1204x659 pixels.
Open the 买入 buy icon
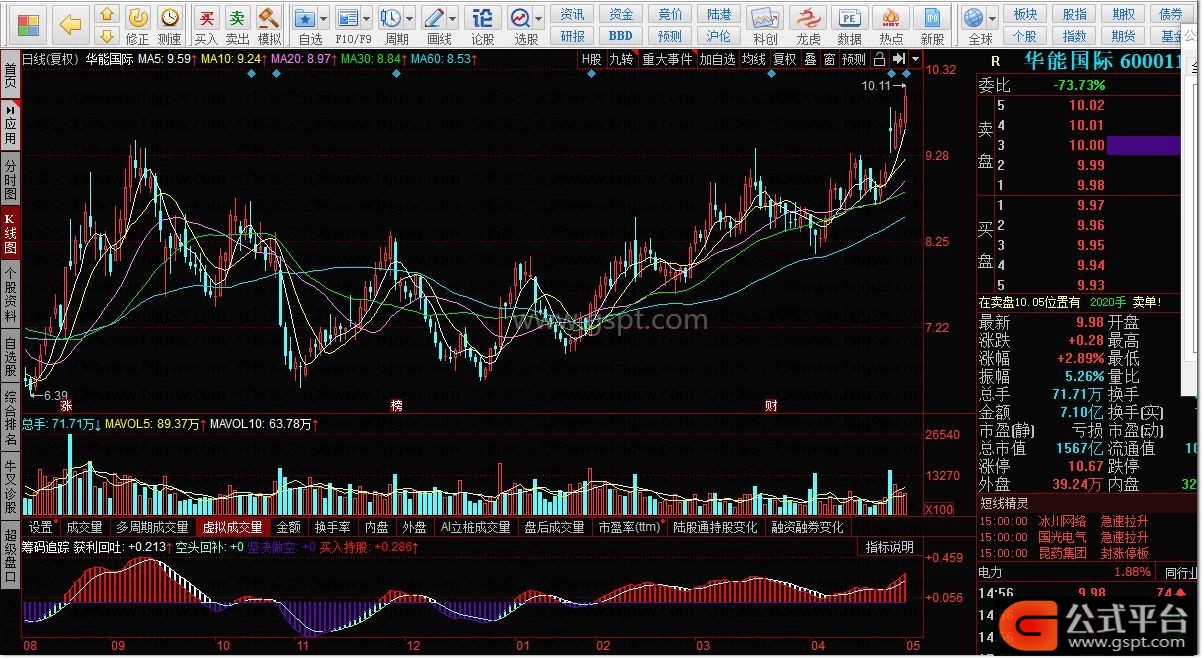pyautogui.click(x=206, y=18)
